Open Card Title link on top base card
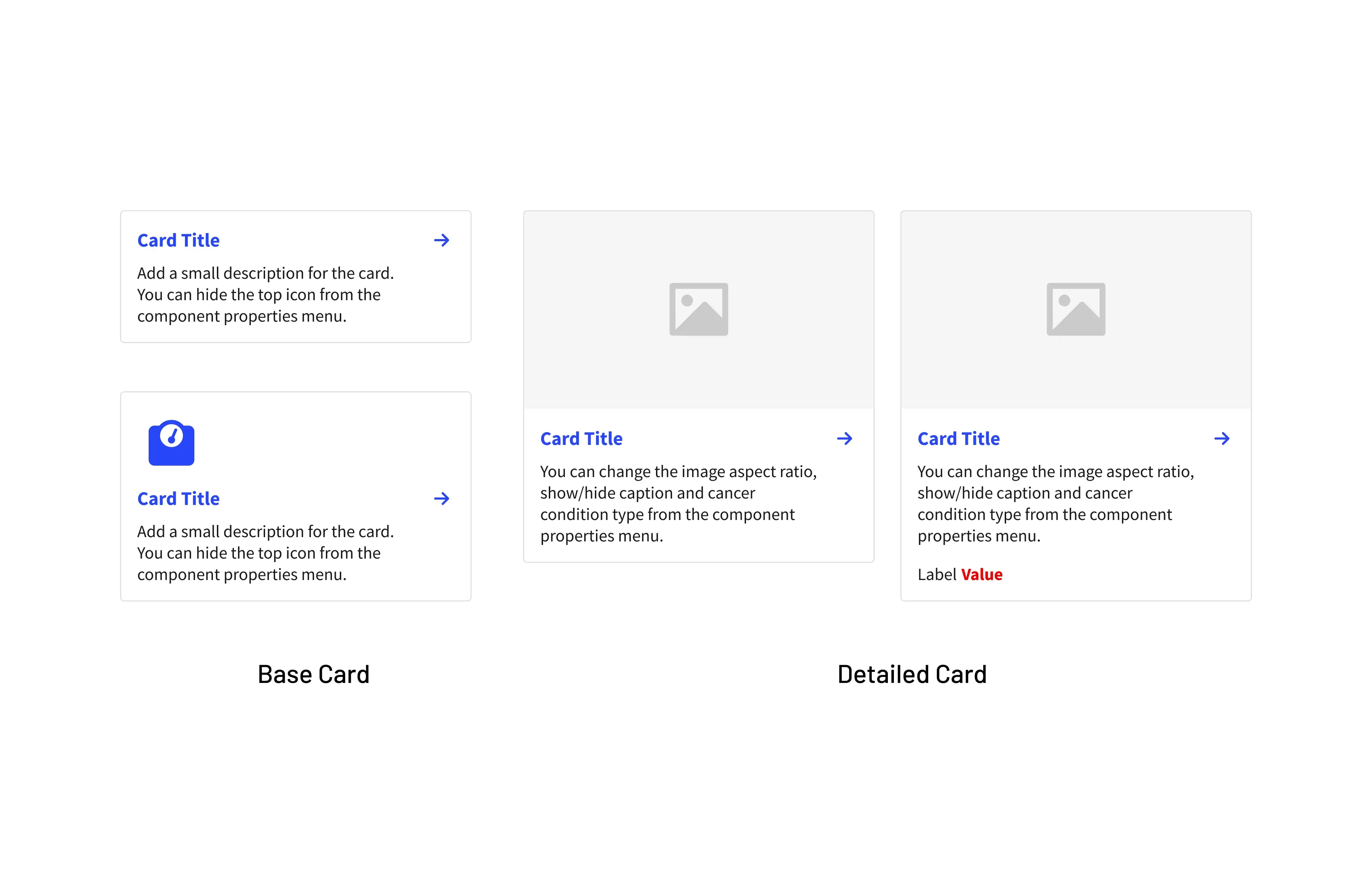Viewport: 1372px width, 892px height. (178, 241)
